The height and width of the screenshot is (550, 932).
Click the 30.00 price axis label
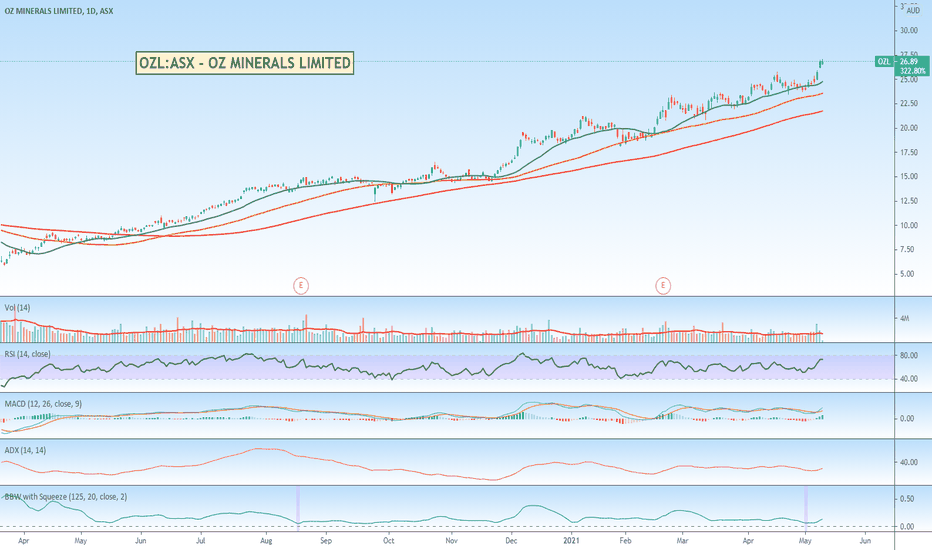pyautogui.click(x=909, y=30)
